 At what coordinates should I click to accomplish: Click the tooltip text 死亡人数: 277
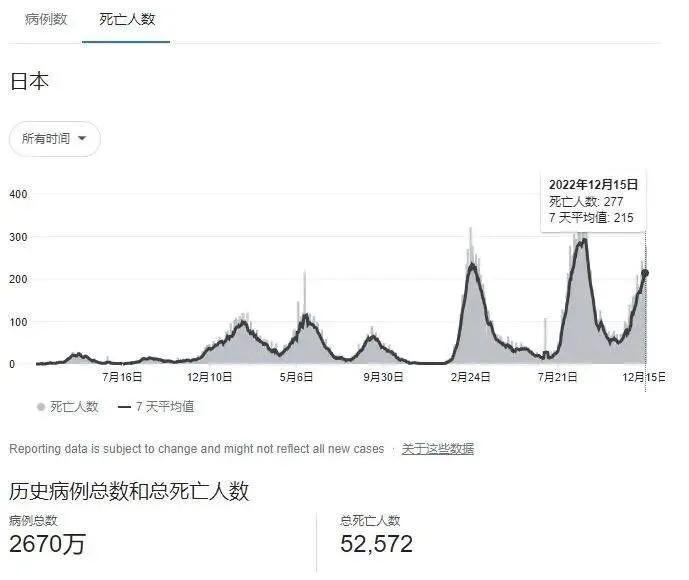tap(586, 202)
